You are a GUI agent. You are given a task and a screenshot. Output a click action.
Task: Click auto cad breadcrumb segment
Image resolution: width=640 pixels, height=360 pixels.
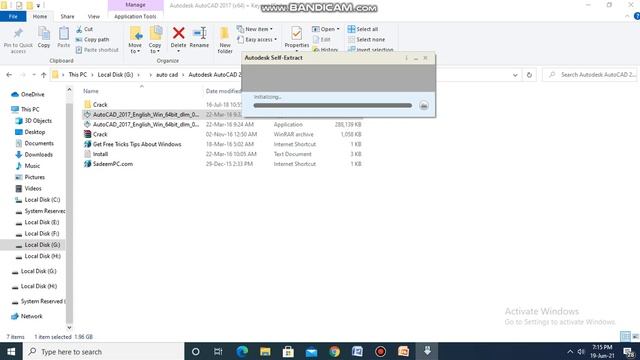(x=167, y=75)
